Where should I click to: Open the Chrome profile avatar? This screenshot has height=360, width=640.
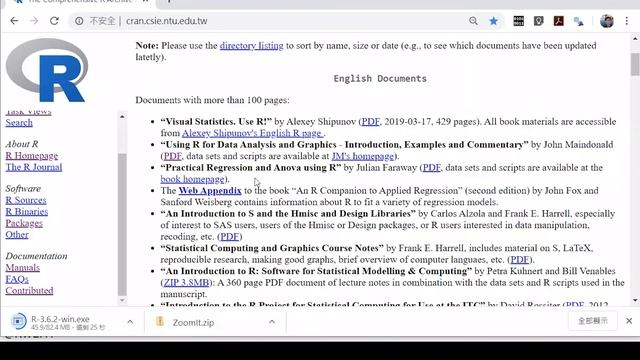(607, 21)
